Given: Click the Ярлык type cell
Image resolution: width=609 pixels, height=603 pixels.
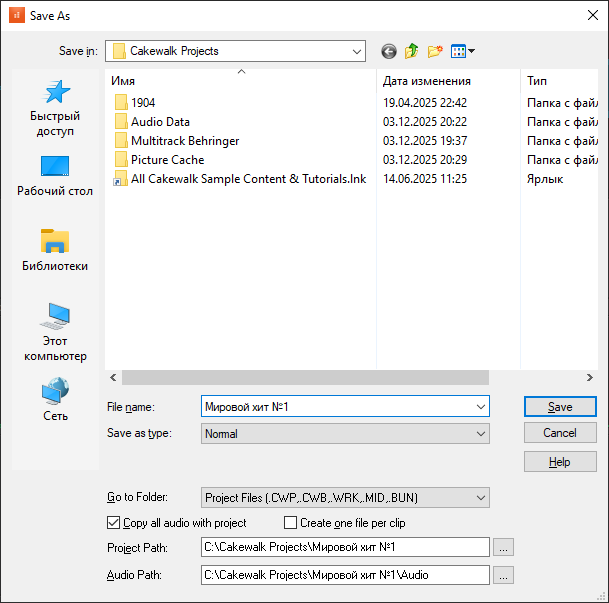Looking at the screenshot, I should (545, 179).
